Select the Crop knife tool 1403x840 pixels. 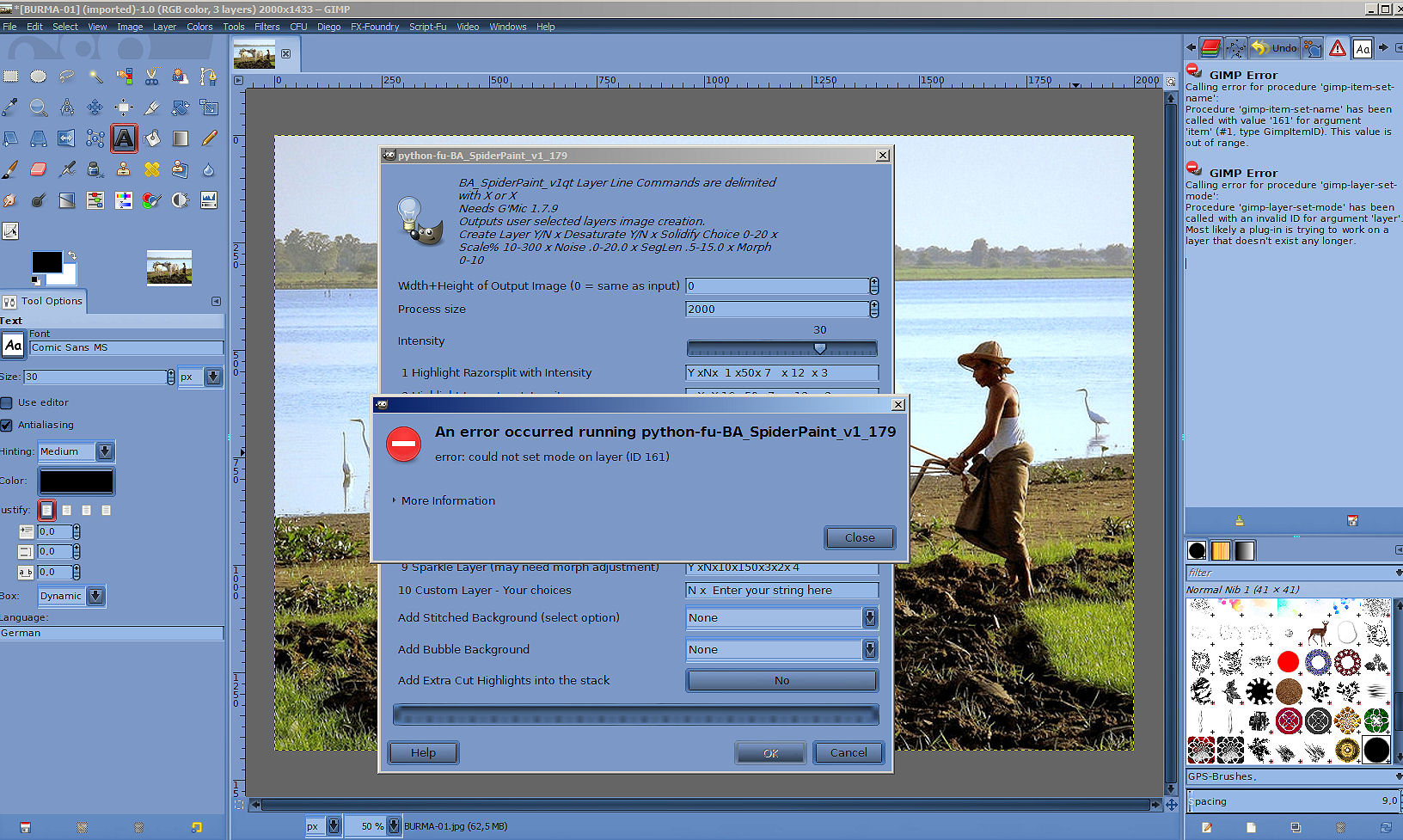pos(152,107)
